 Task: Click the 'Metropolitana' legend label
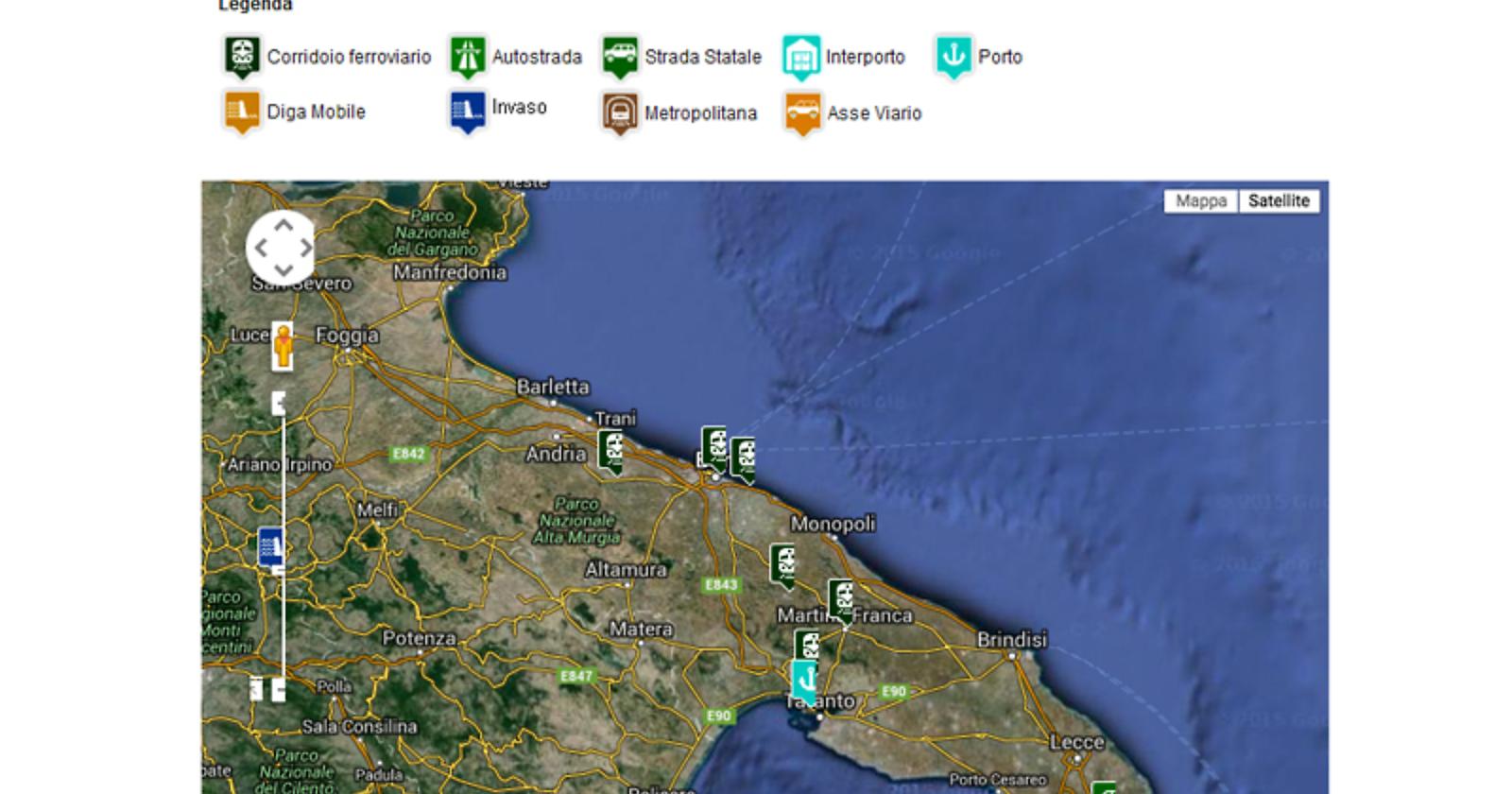(700, 113)
